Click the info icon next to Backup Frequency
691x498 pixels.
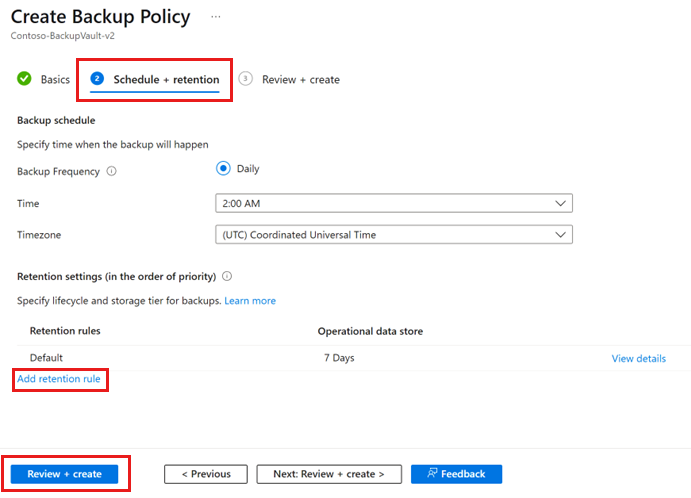(x=111, y=171)
